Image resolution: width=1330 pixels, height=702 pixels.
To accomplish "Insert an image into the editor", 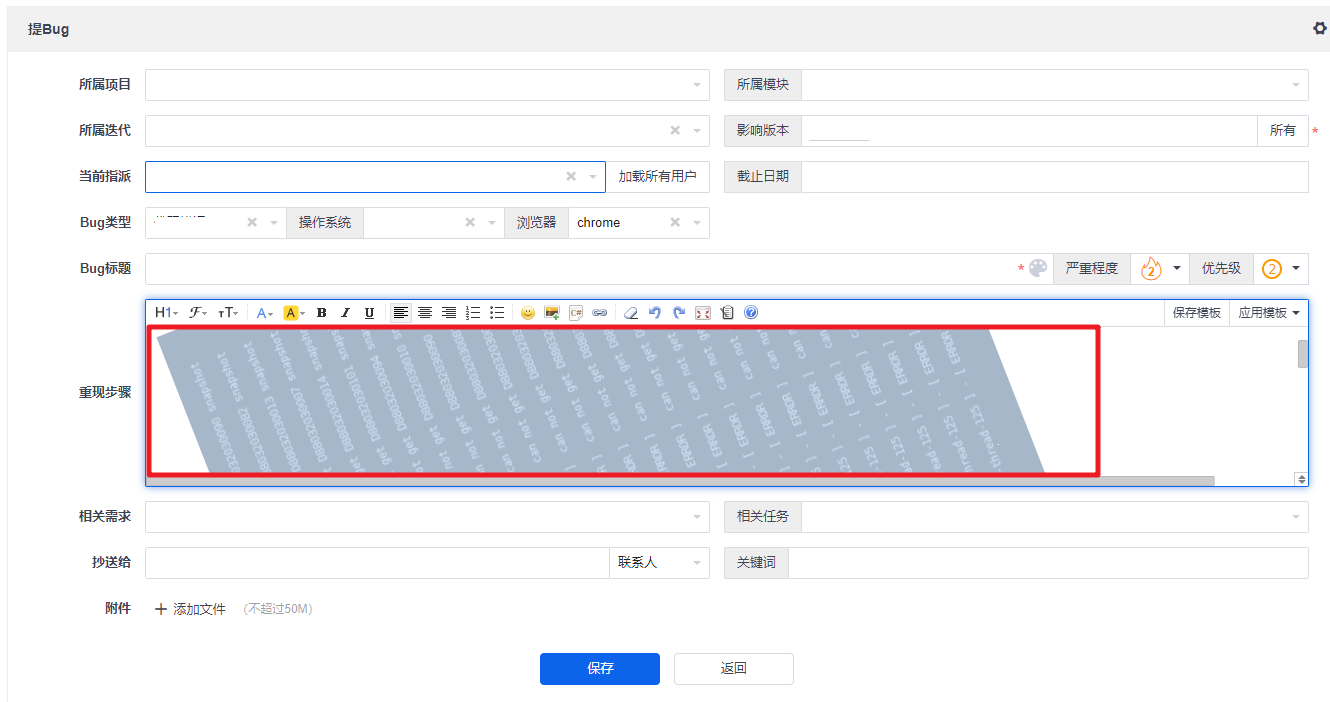I will click(x=551, y=313).
